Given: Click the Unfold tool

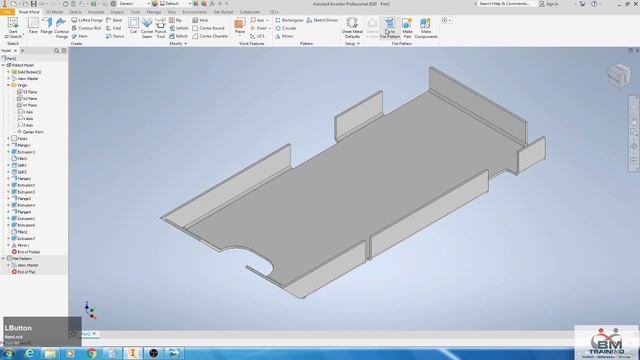Looking at the screenshot, I should [x=179, y=28].
